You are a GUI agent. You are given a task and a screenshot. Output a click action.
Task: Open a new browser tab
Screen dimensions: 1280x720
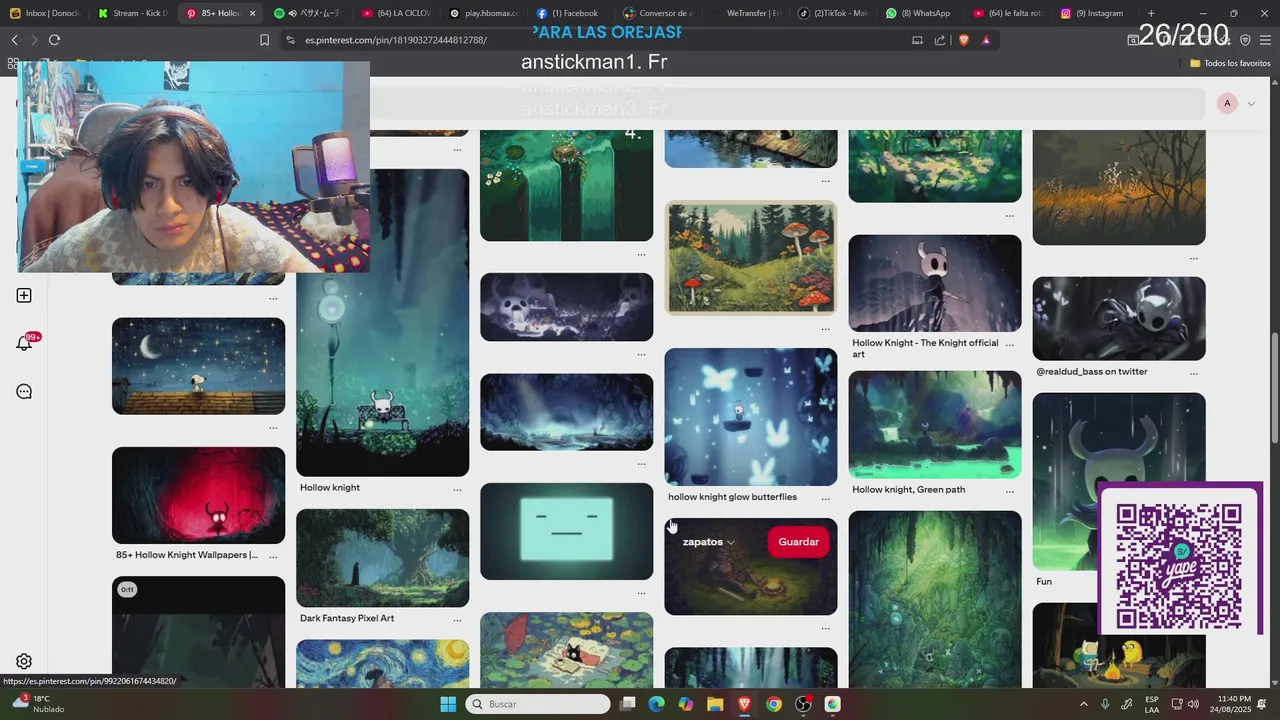point(1151,13)
